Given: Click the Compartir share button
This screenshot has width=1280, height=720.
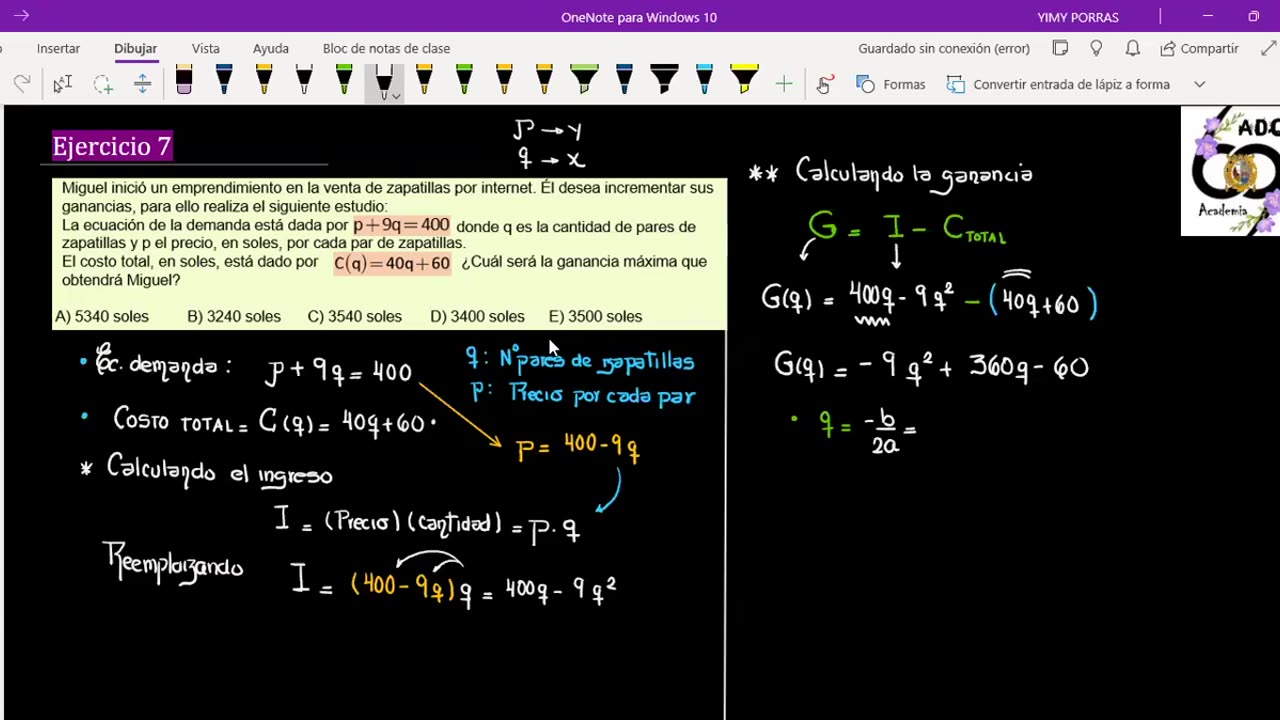Looking at the screenshot, I should click(x=1199, y=48).
